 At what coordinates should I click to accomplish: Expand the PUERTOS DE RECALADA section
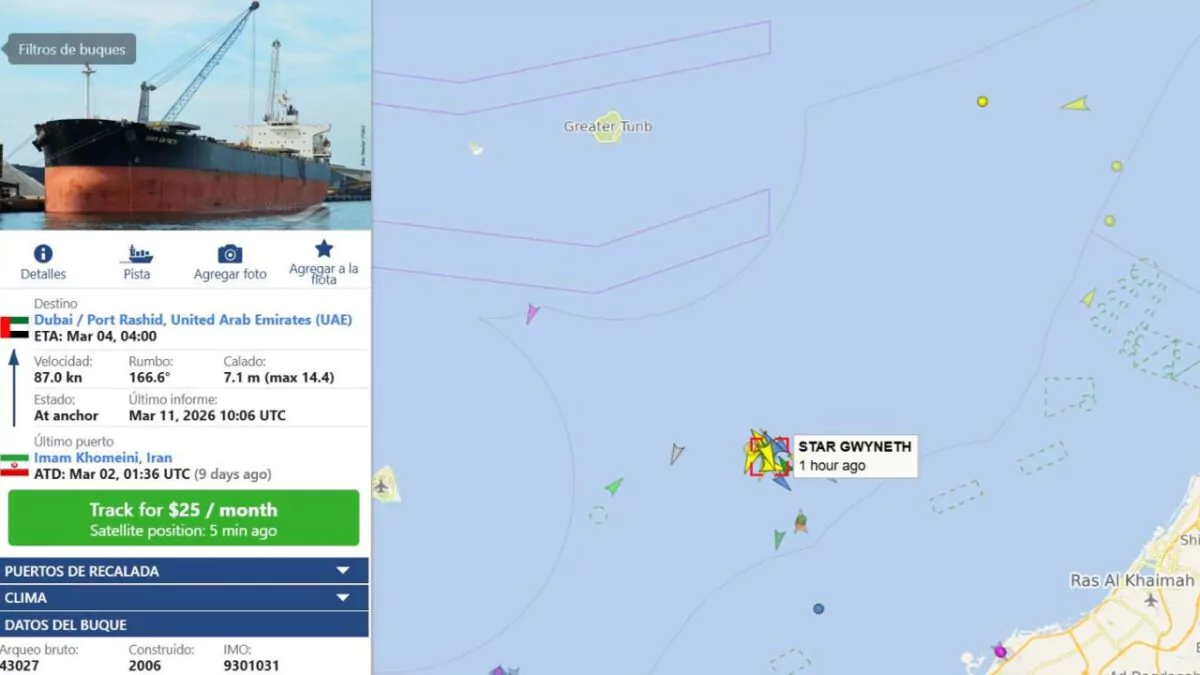(184, 571)
